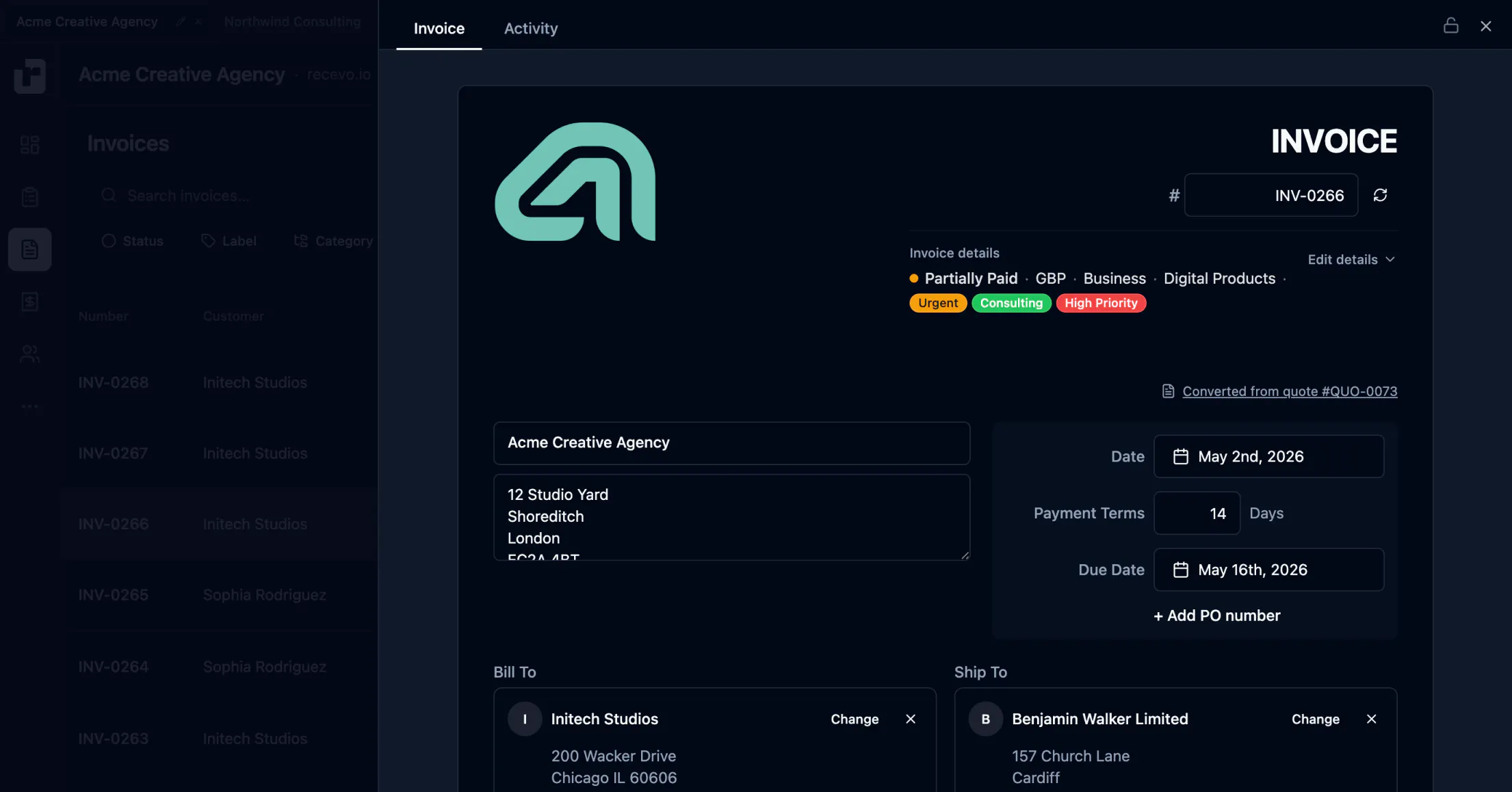
Task: Open the dollar receipt icon in sidebar
Action: [29, 302]
